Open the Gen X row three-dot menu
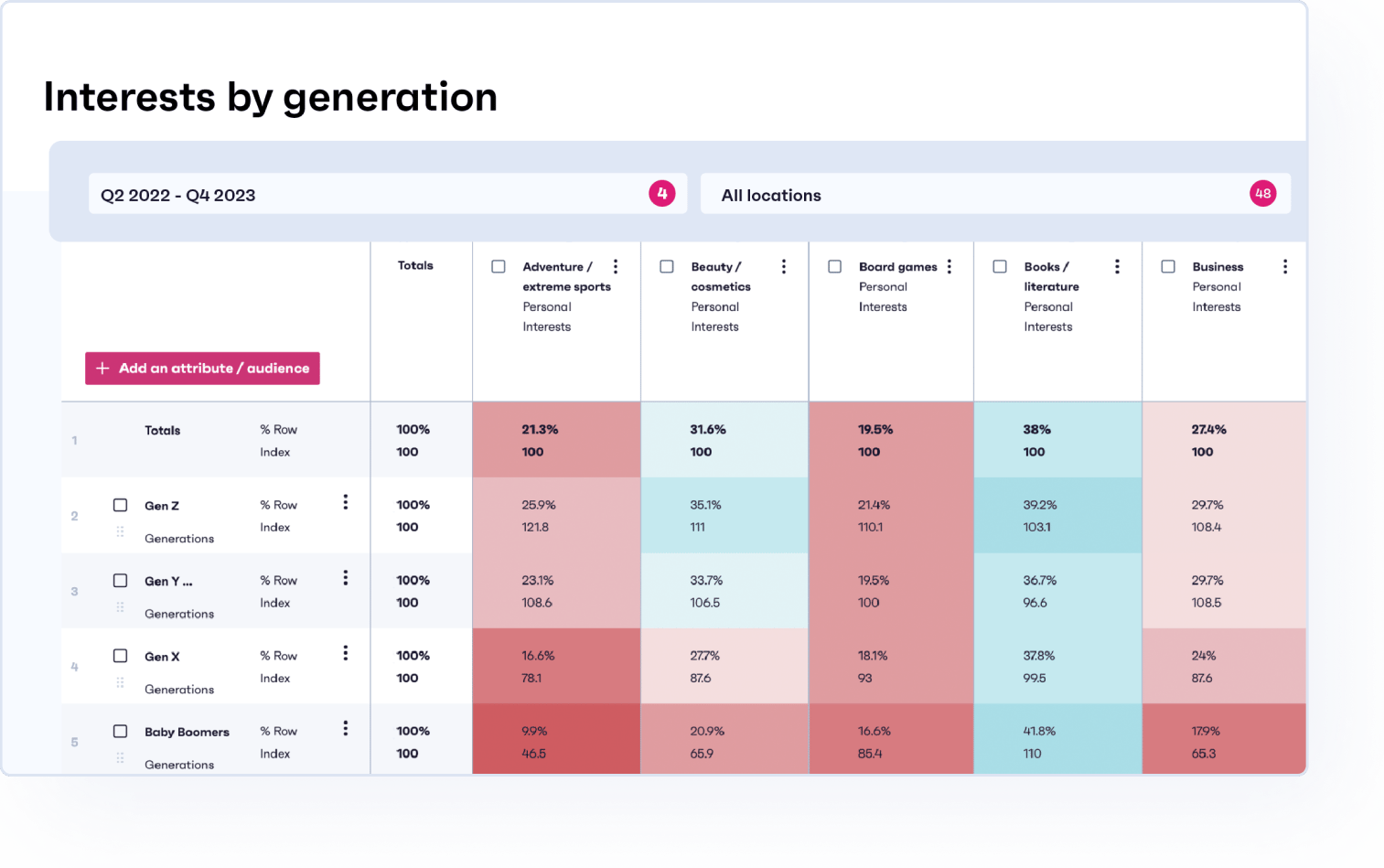The width and height of the screenshot is (1384, 868). (345, 653)
